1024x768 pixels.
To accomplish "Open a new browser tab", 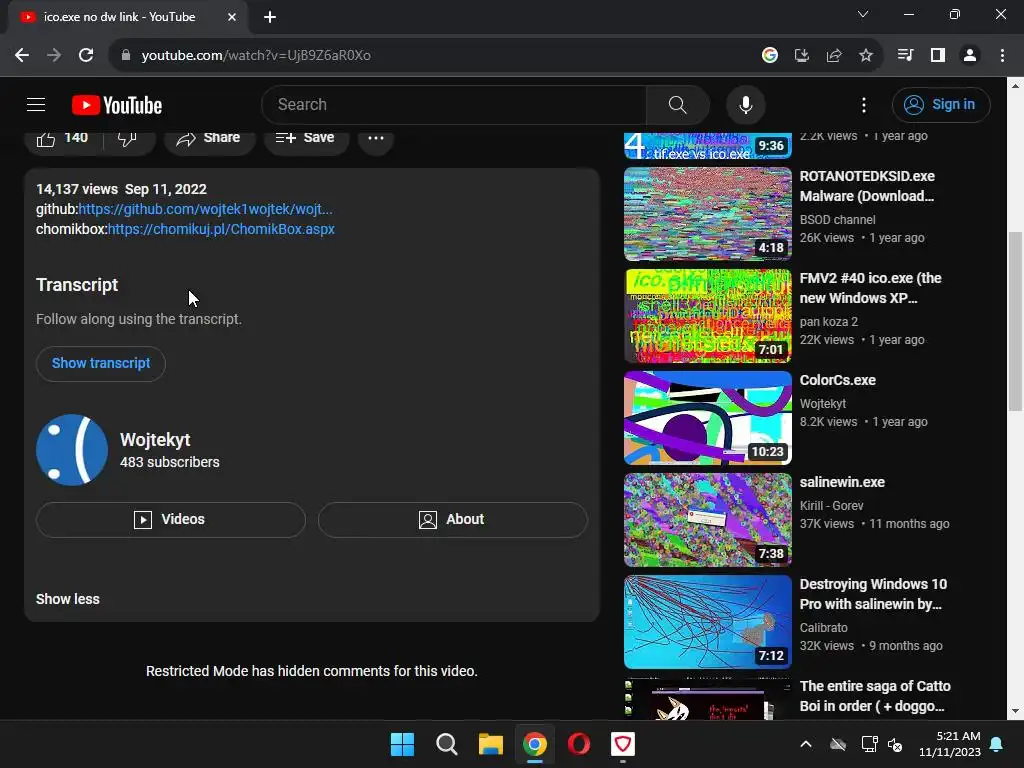I will click(x=270, y=17).
